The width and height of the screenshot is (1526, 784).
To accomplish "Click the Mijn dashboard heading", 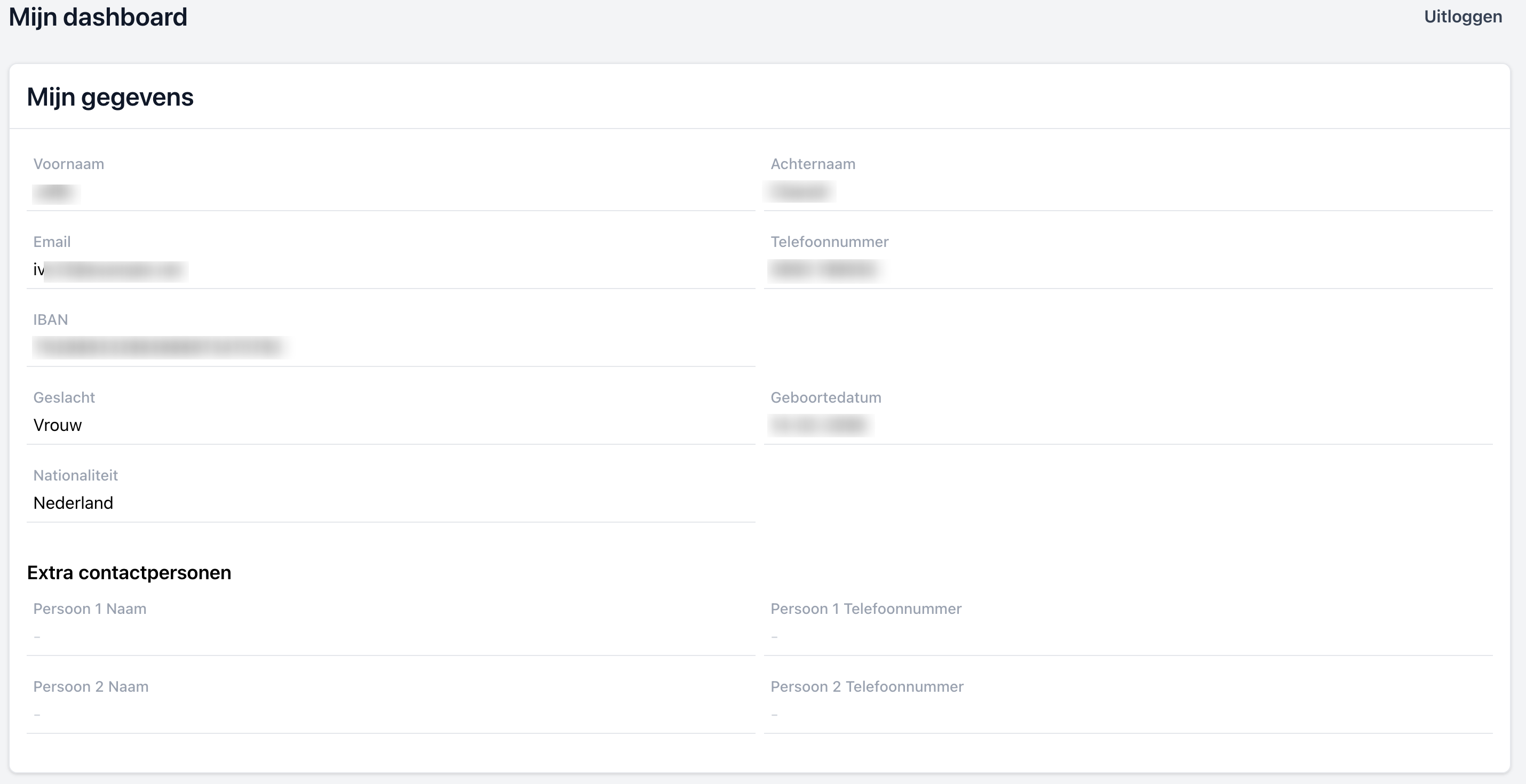I will point(98,17).
